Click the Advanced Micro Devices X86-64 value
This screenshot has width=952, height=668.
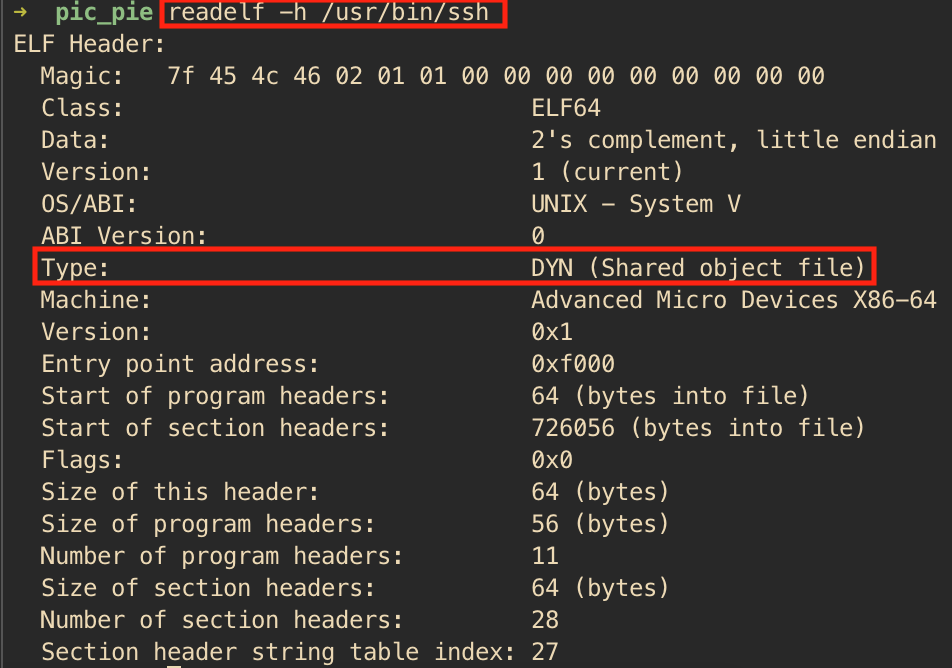coord(733,300)
